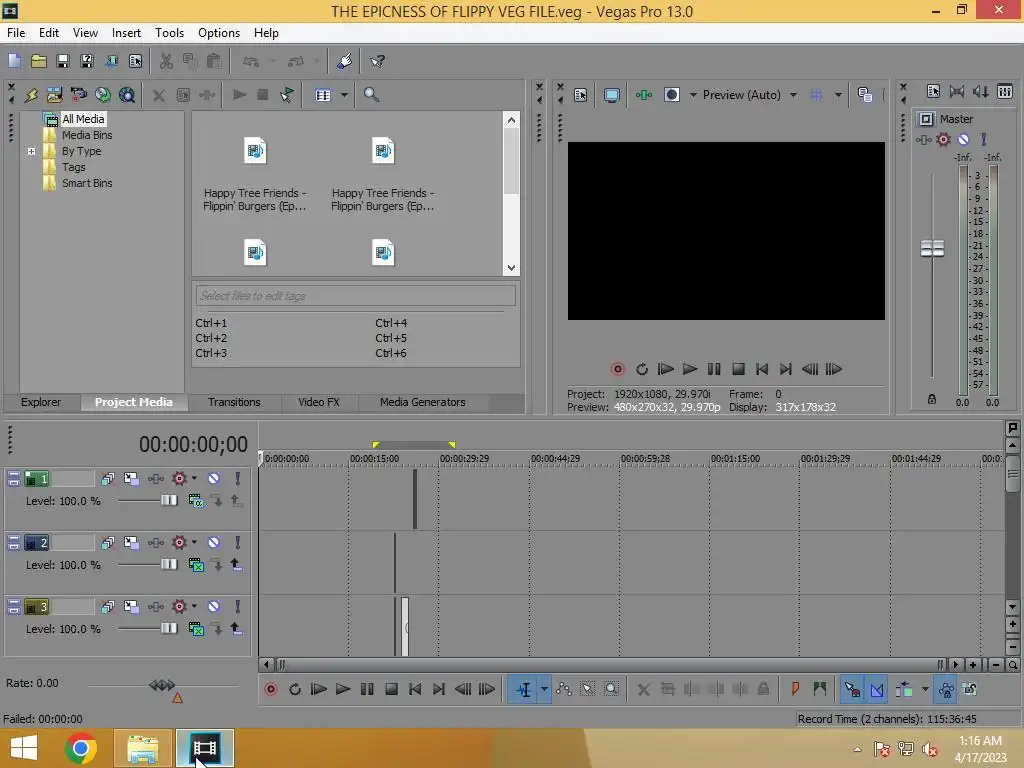Open Auto Ripple mode dropdown arrow
This screenshot has height=768, width=1024.
pos(925,689)
